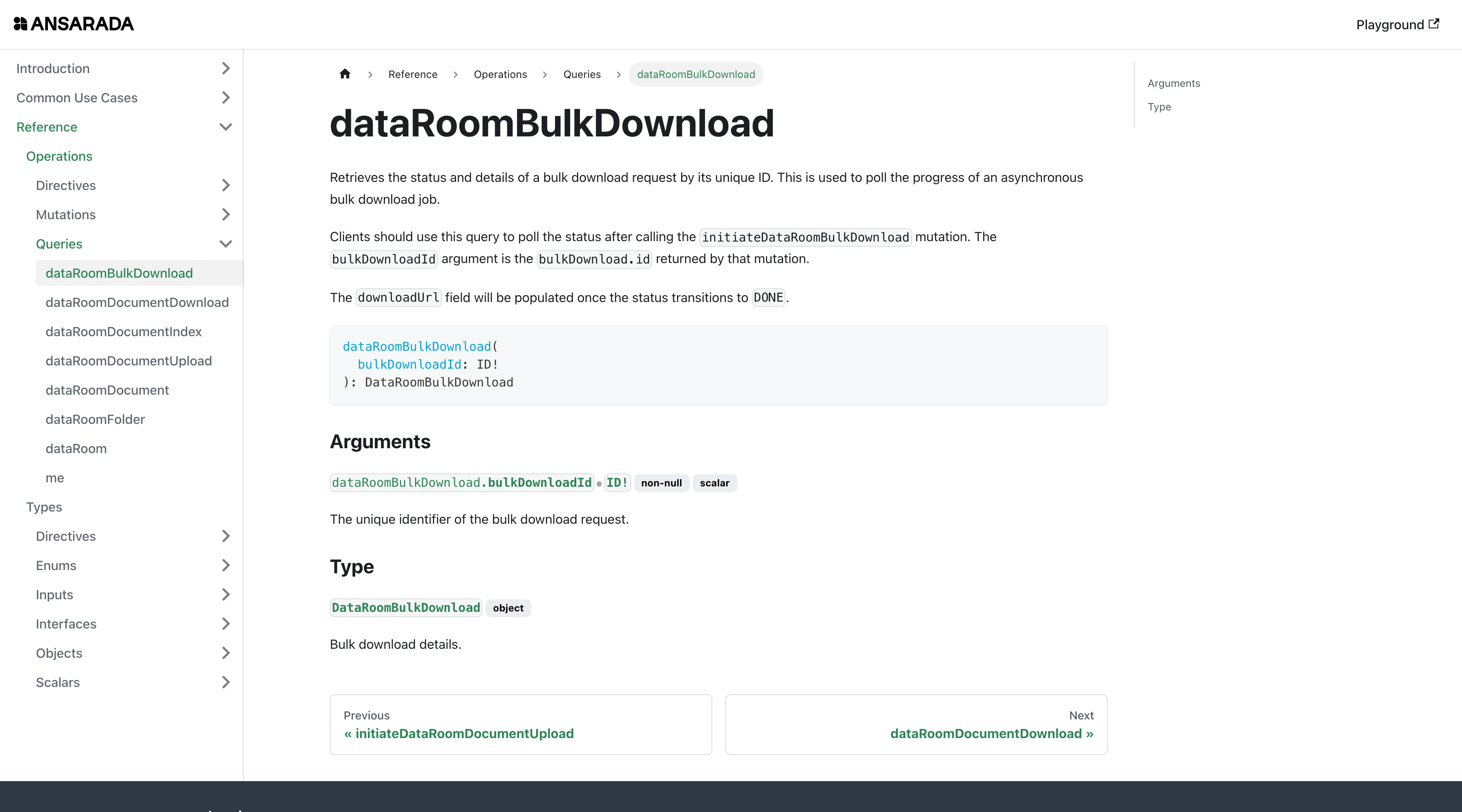
Task: Open dataRoom sidebar item
Action: 139,448
